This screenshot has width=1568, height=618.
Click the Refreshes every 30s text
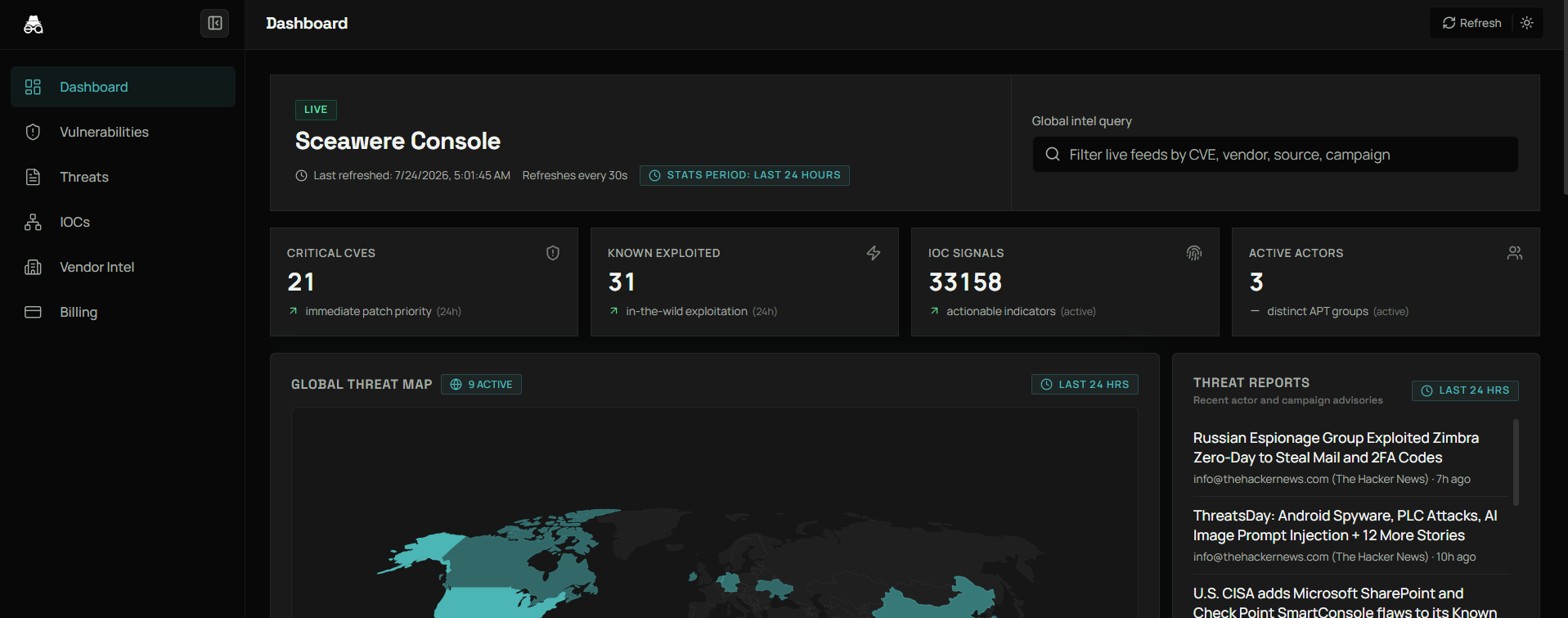click(x=575, y=175)
